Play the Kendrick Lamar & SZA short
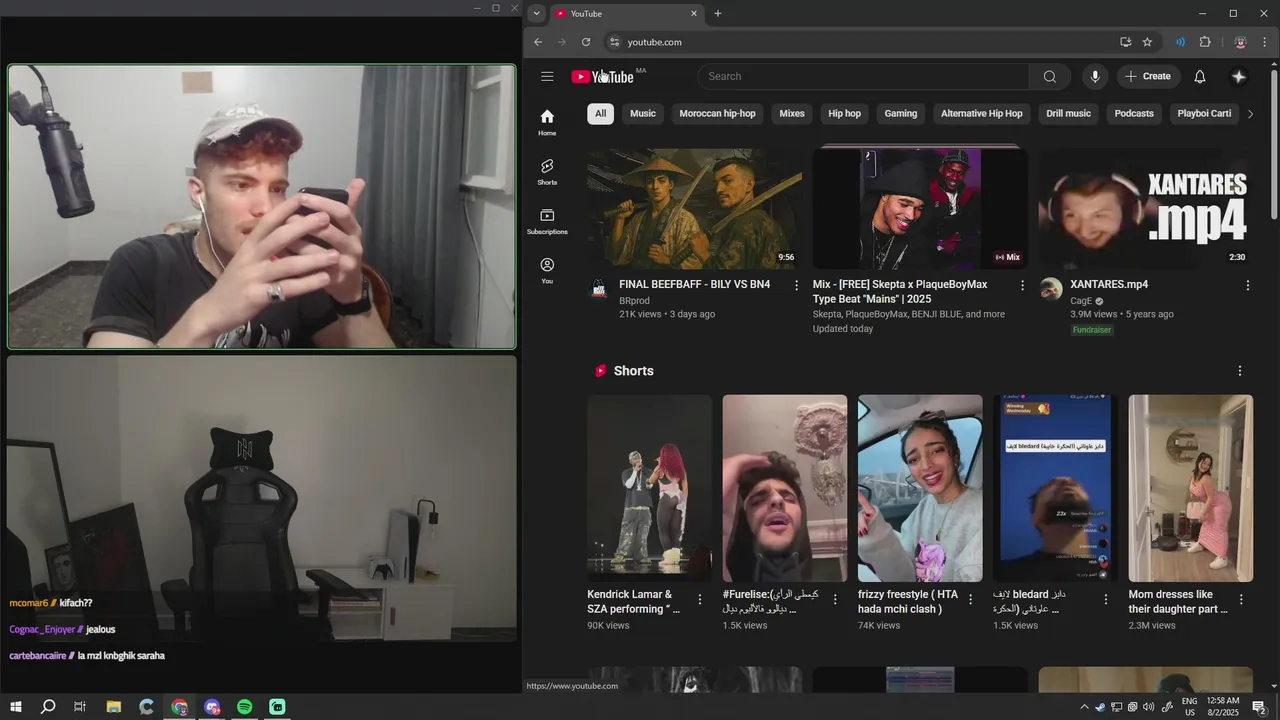The image size is (1280, 720). click(649, 488)
